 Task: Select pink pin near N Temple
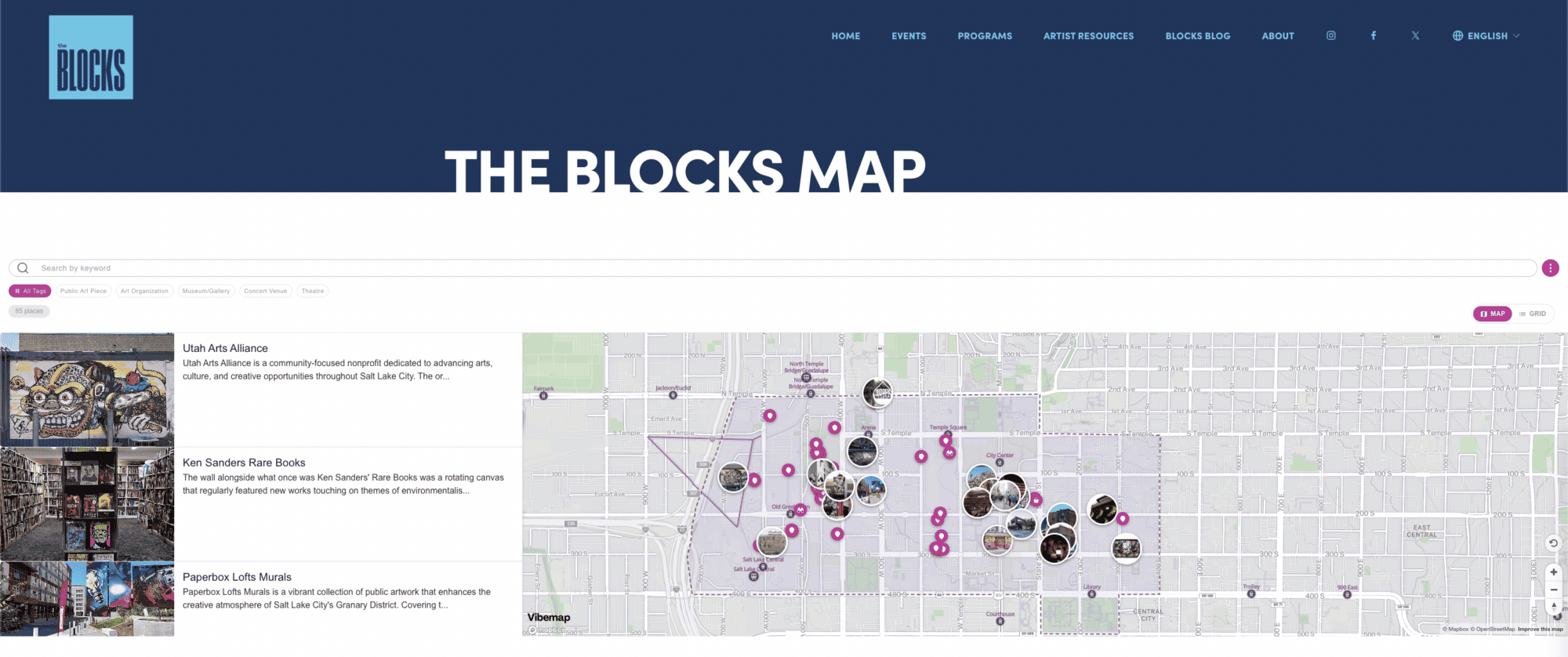[770, 416]
